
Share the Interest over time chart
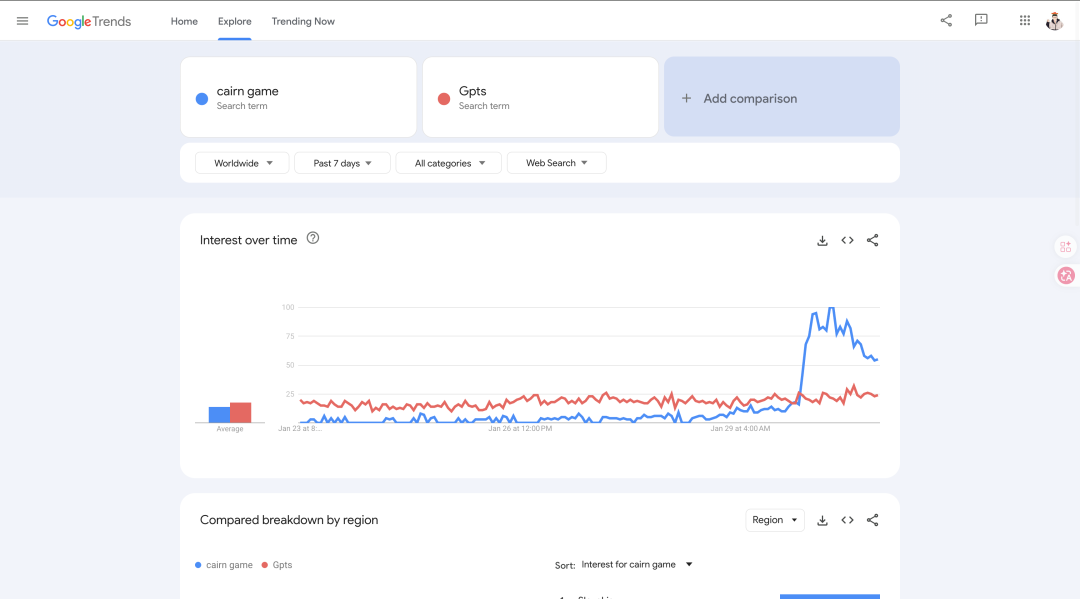click(x=873, y=240)
